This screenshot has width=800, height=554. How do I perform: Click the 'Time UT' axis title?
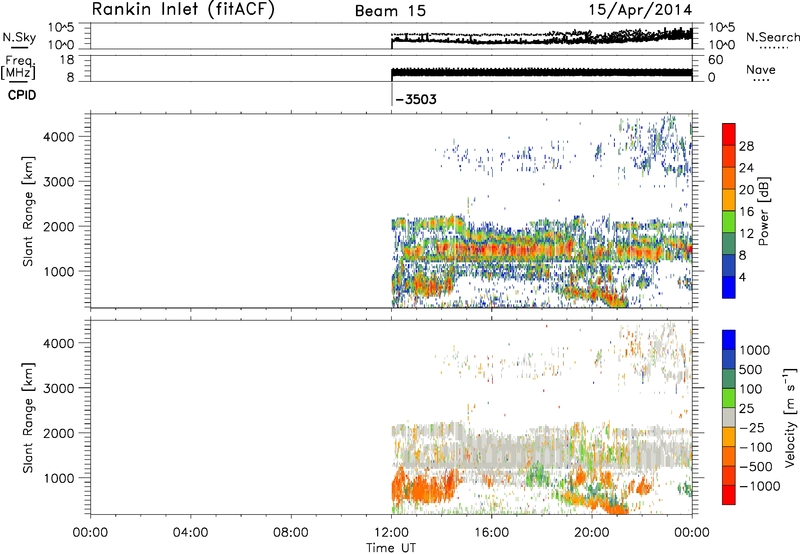tap(391, 548)
